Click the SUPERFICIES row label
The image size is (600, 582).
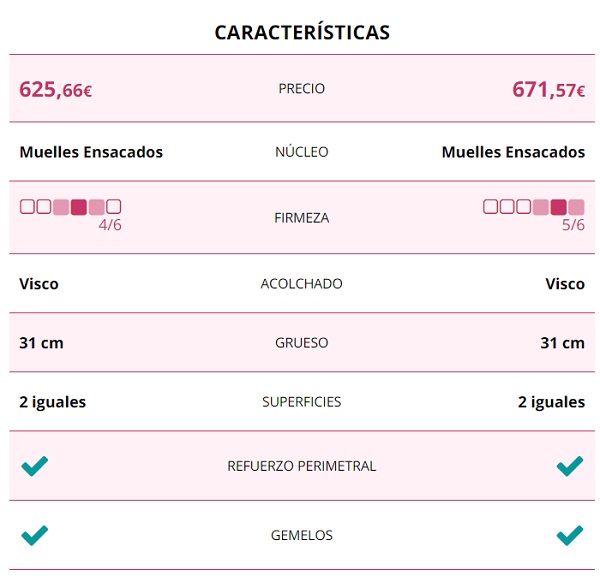(301, 402)
